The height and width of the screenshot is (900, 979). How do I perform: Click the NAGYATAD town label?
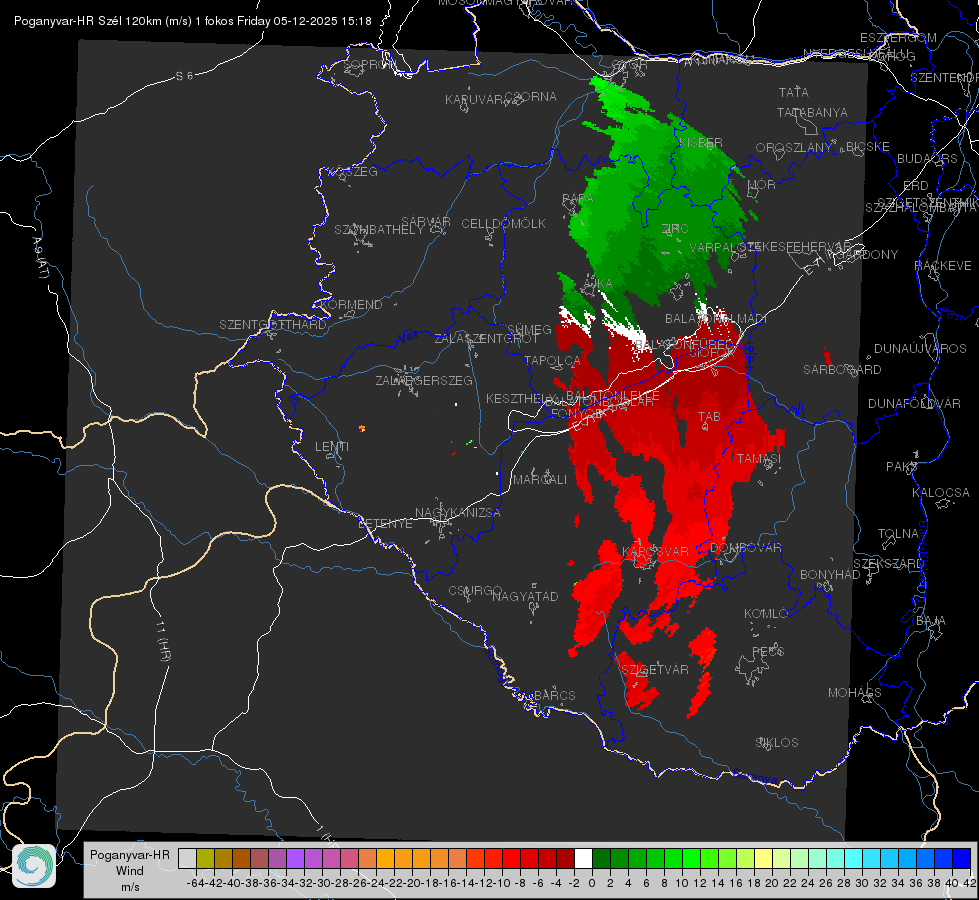coord(525,596)
